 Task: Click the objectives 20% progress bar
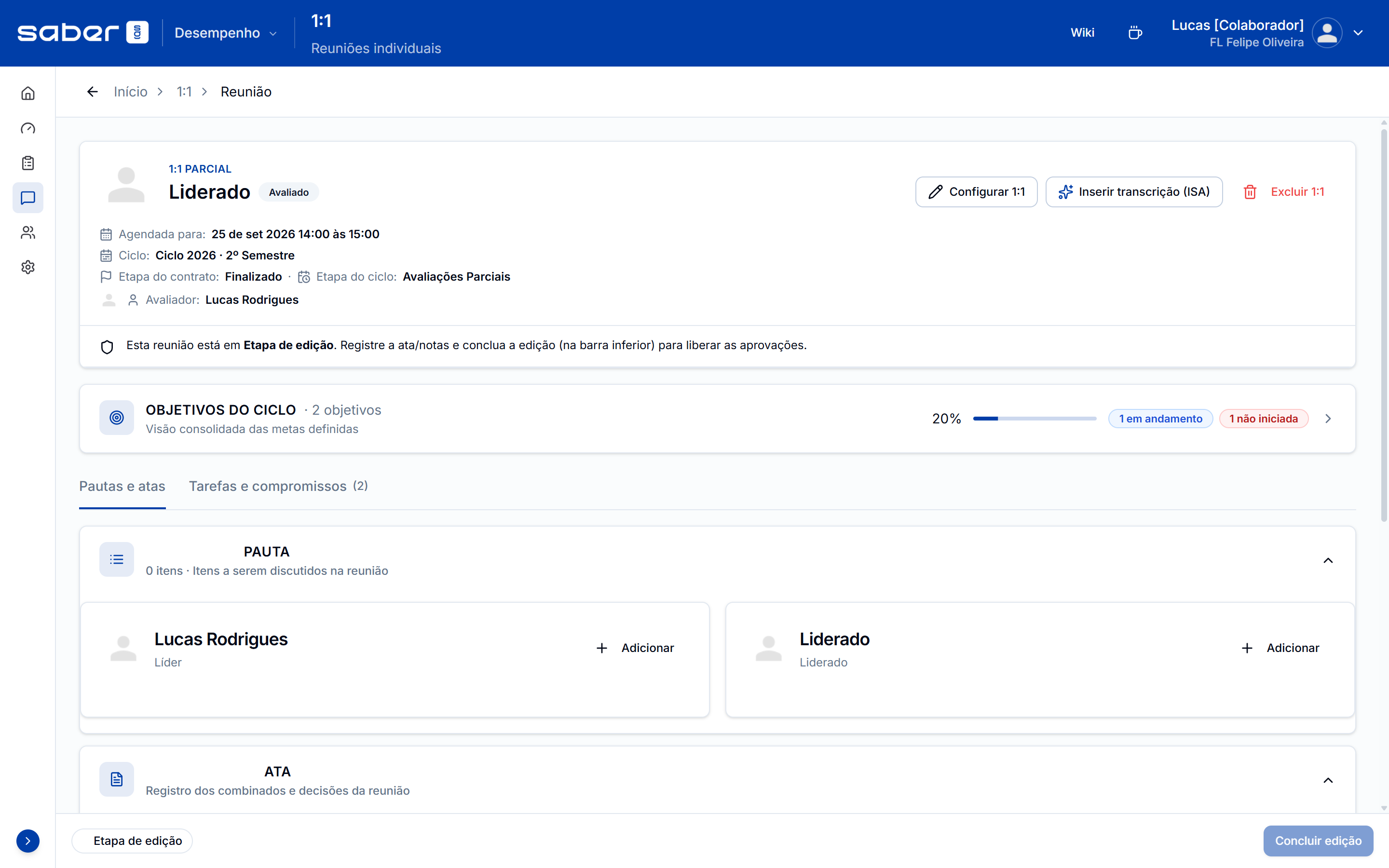[1035, 419]
